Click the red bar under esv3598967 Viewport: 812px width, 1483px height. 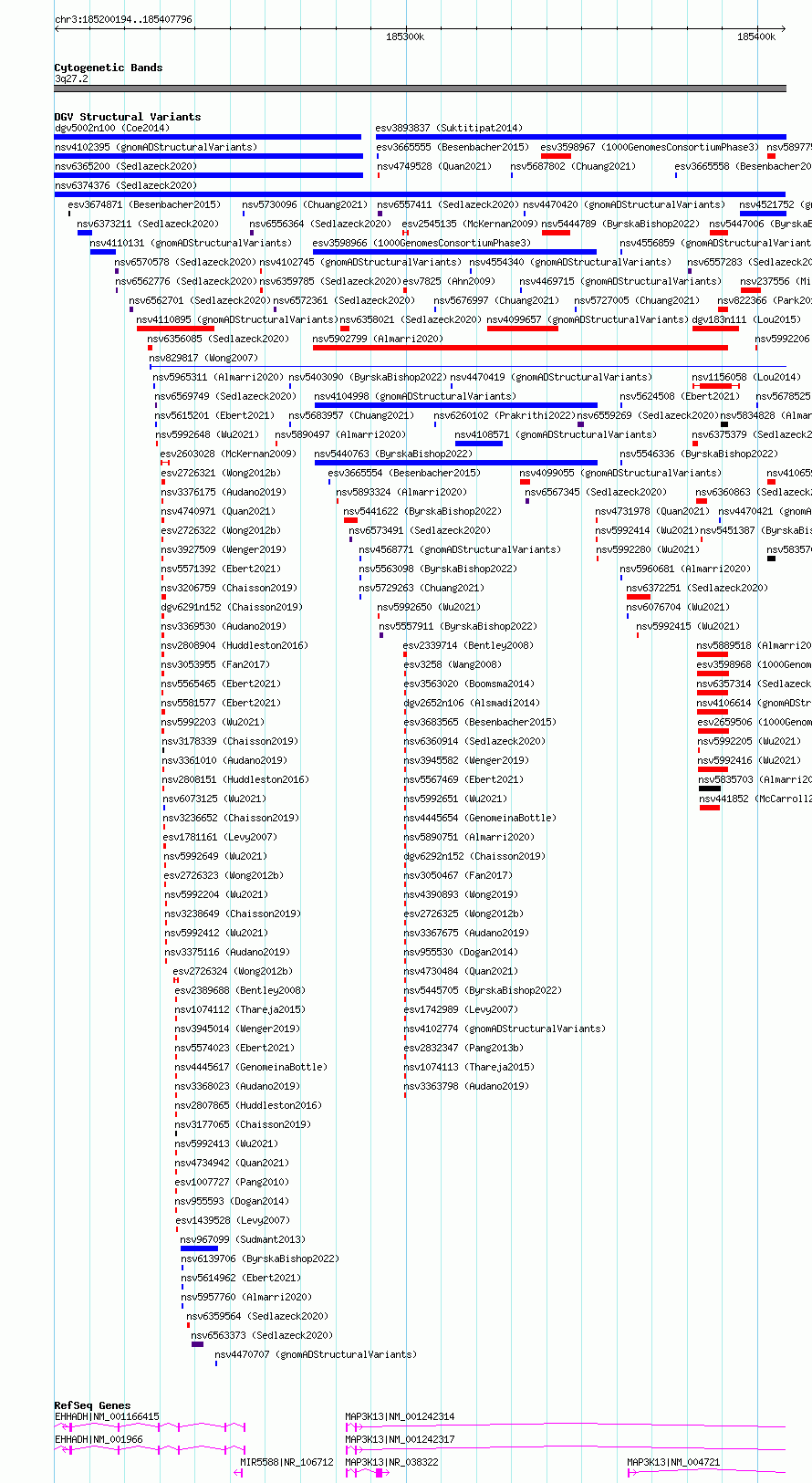click(556, 156)
